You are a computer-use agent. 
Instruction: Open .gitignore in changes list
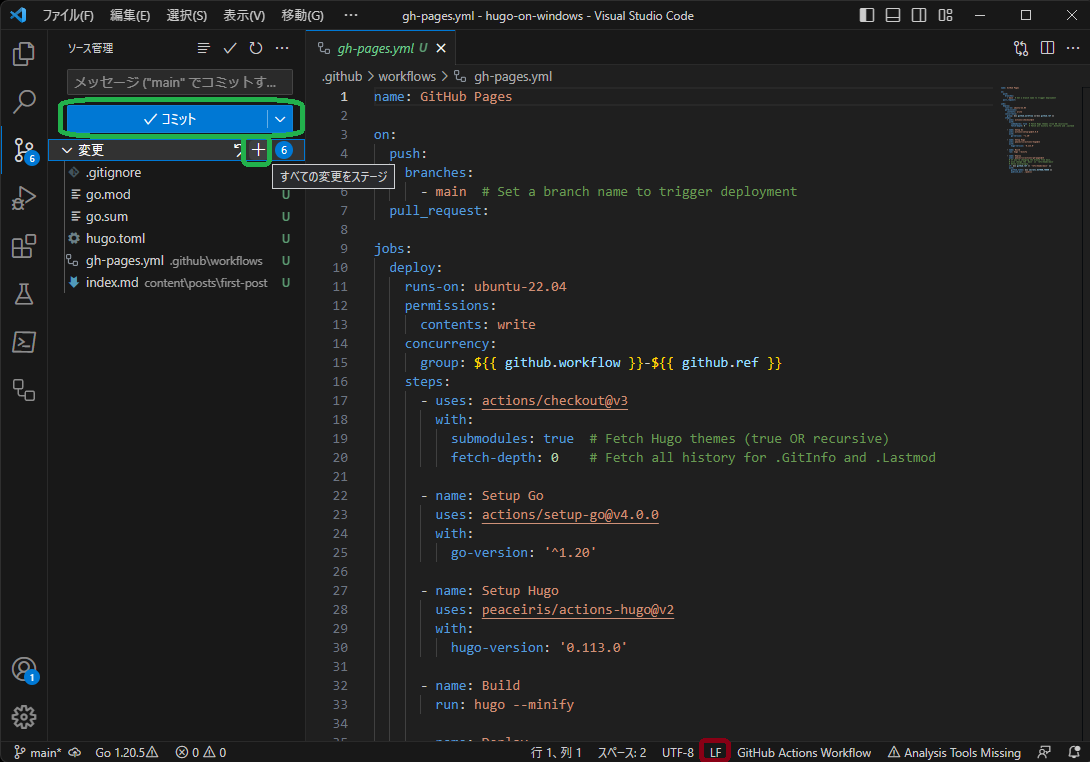(176, 172)
